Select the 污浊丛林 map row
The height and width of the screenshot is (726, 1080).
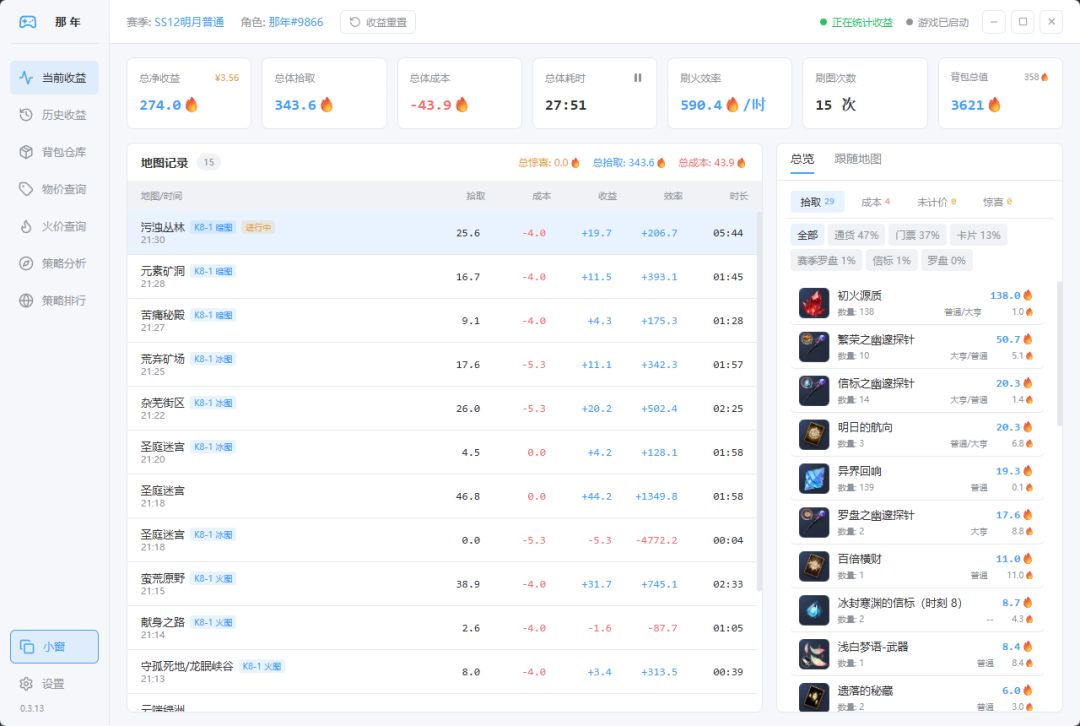442,233
